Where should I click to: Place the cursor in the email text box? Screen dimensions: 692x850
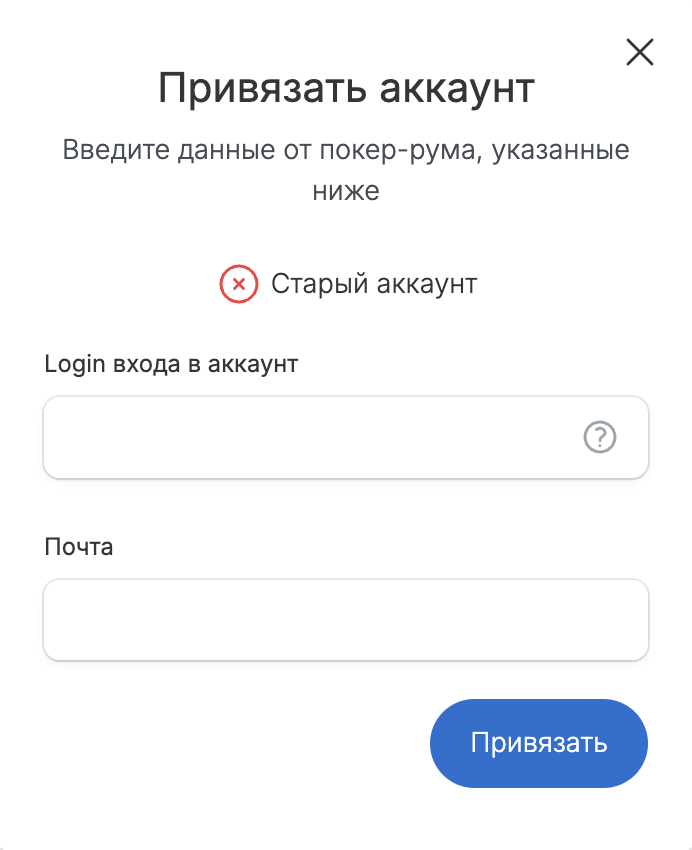point(346,620)
